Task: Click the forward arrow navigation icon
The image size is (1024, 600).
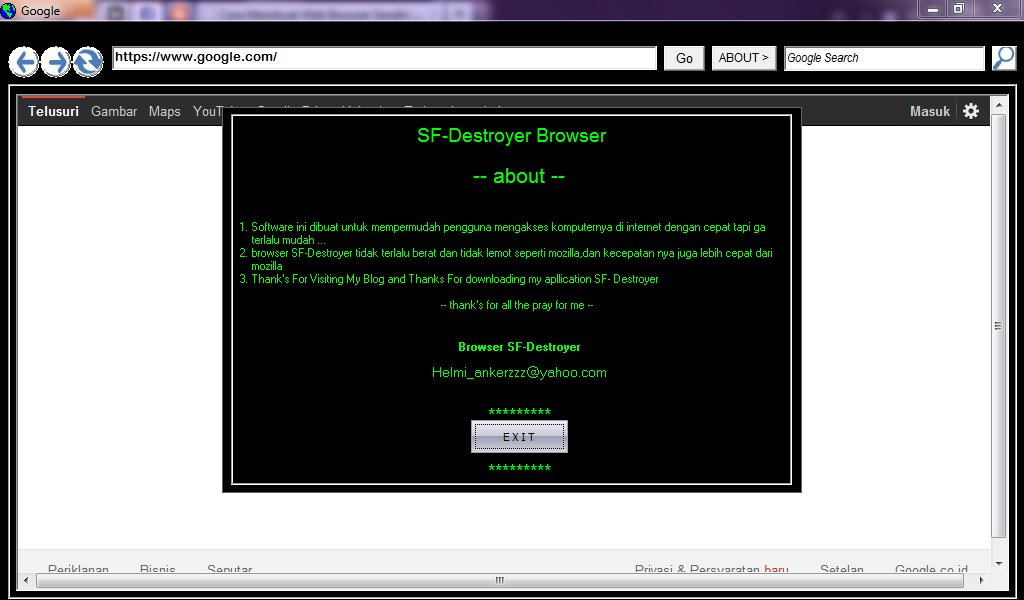Action: tap(56, 62)
